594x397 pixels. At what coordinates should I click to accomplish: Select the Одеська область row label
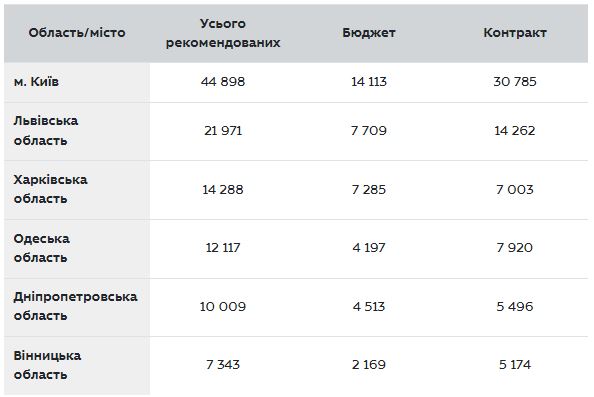pos(42,248)
